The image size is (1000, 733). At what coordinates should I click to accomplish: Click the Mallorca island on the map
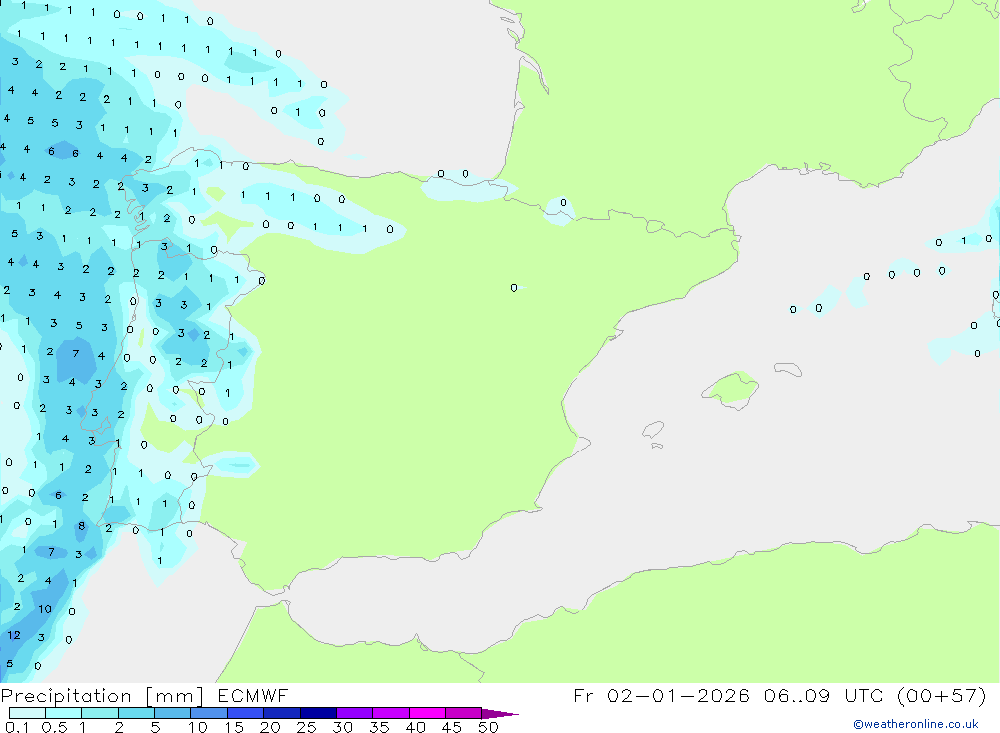[731, 390]
